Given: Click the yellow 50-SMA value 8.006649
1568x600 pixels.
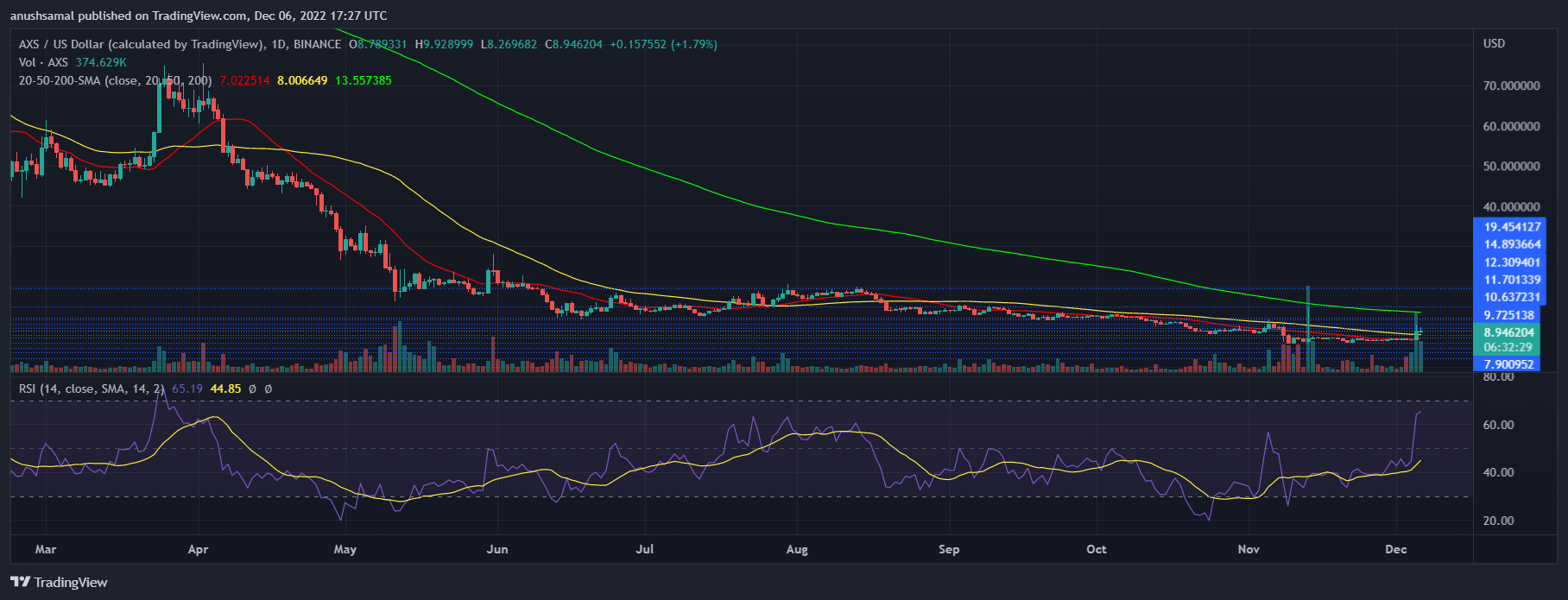Looking at the screenshot, I should tap(302, 80).
